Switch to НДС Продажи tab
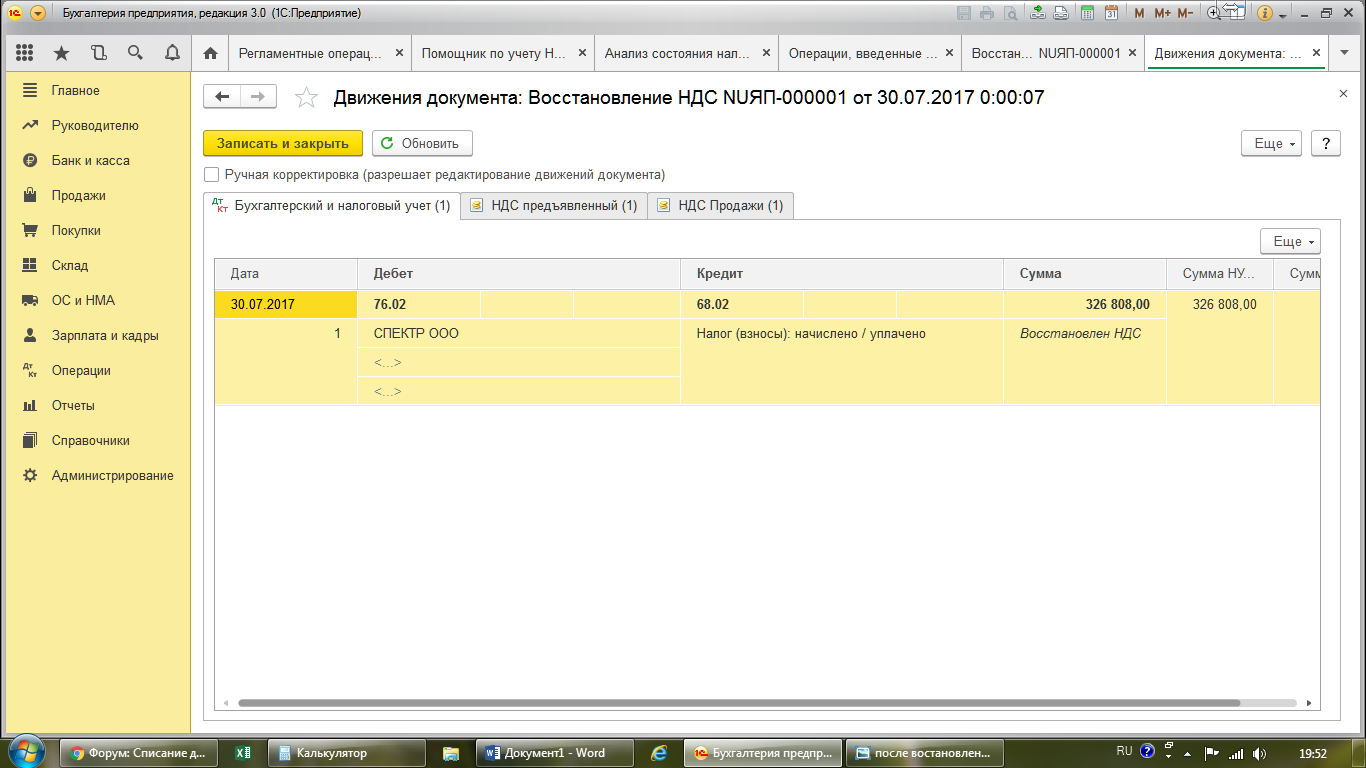The height and width of the screenshot is (768, 1366). click(x=721, y=206)
